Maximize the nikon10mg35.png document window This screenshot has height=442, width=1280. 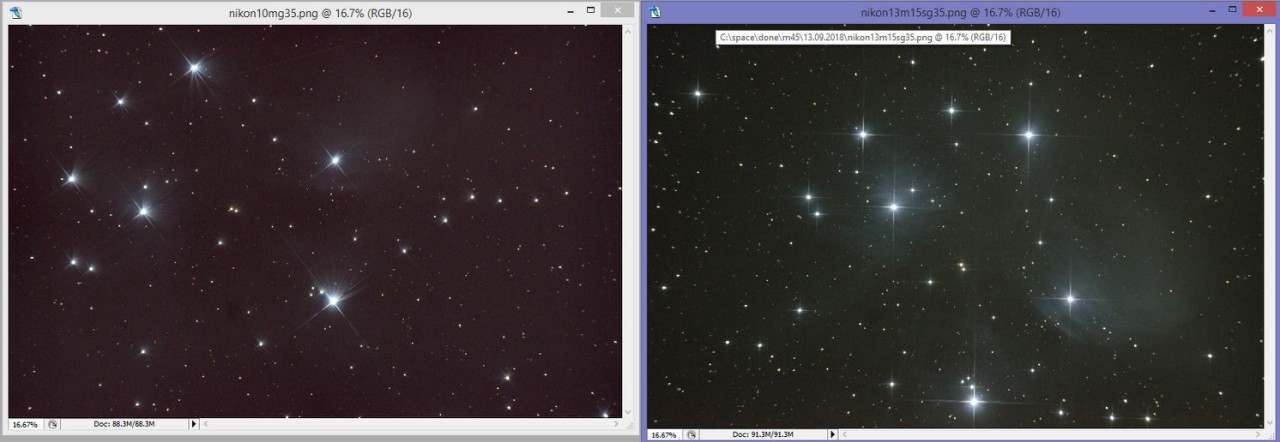click(591, 11)
